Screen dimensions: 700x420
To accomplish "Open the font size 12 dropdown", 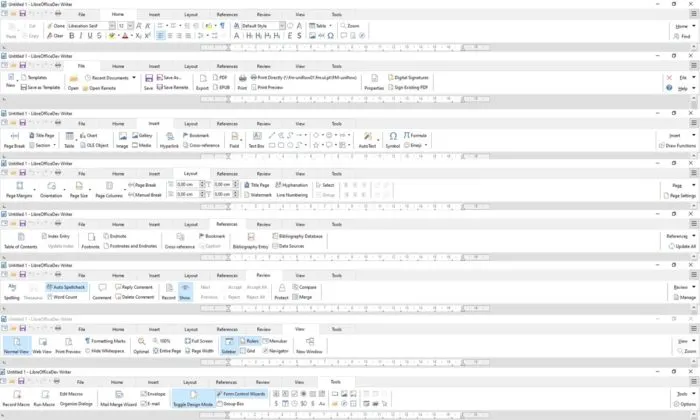I will 130,26.
